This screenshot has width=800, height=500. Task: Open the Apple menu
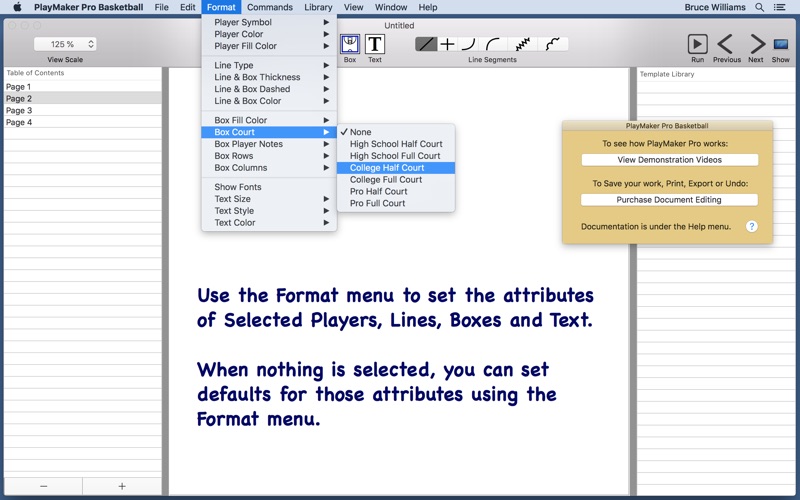[x=17, y=7]
